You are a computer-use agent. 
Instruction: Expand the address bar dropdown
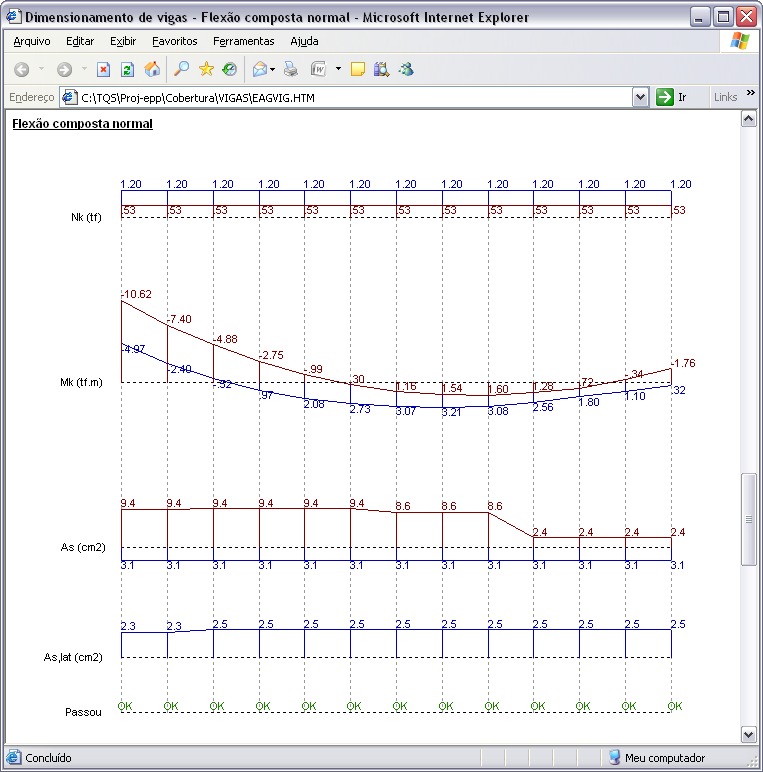coord(641,97)
